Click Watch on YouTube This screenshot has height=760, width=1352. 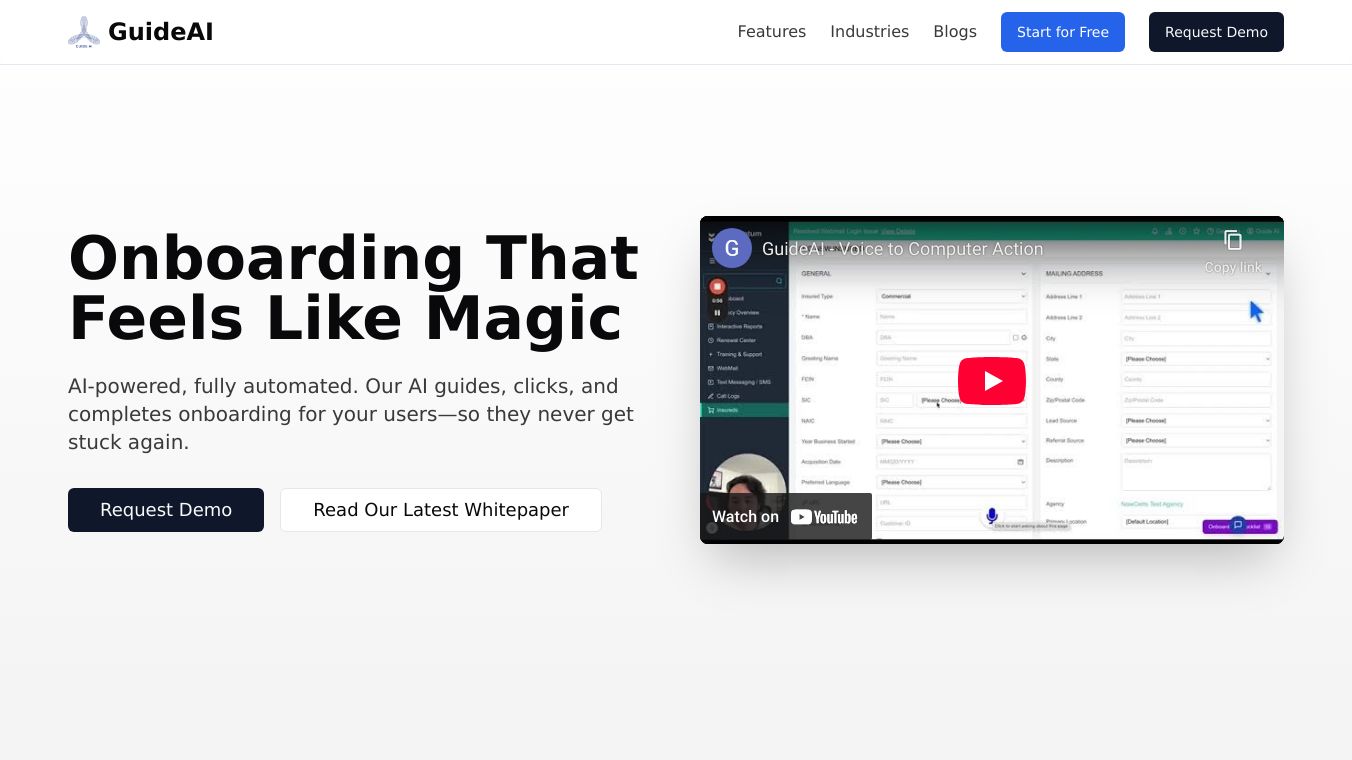[786, 517]
